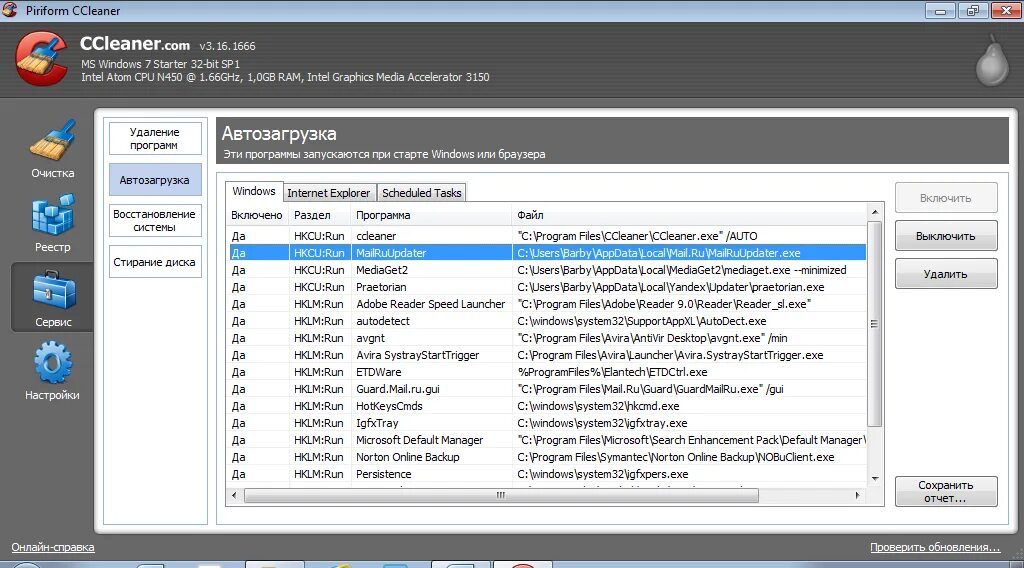This screenshot has height=568, width=1024.
Task: Select the Praetorian startup entry
Action: pos(547,287)
